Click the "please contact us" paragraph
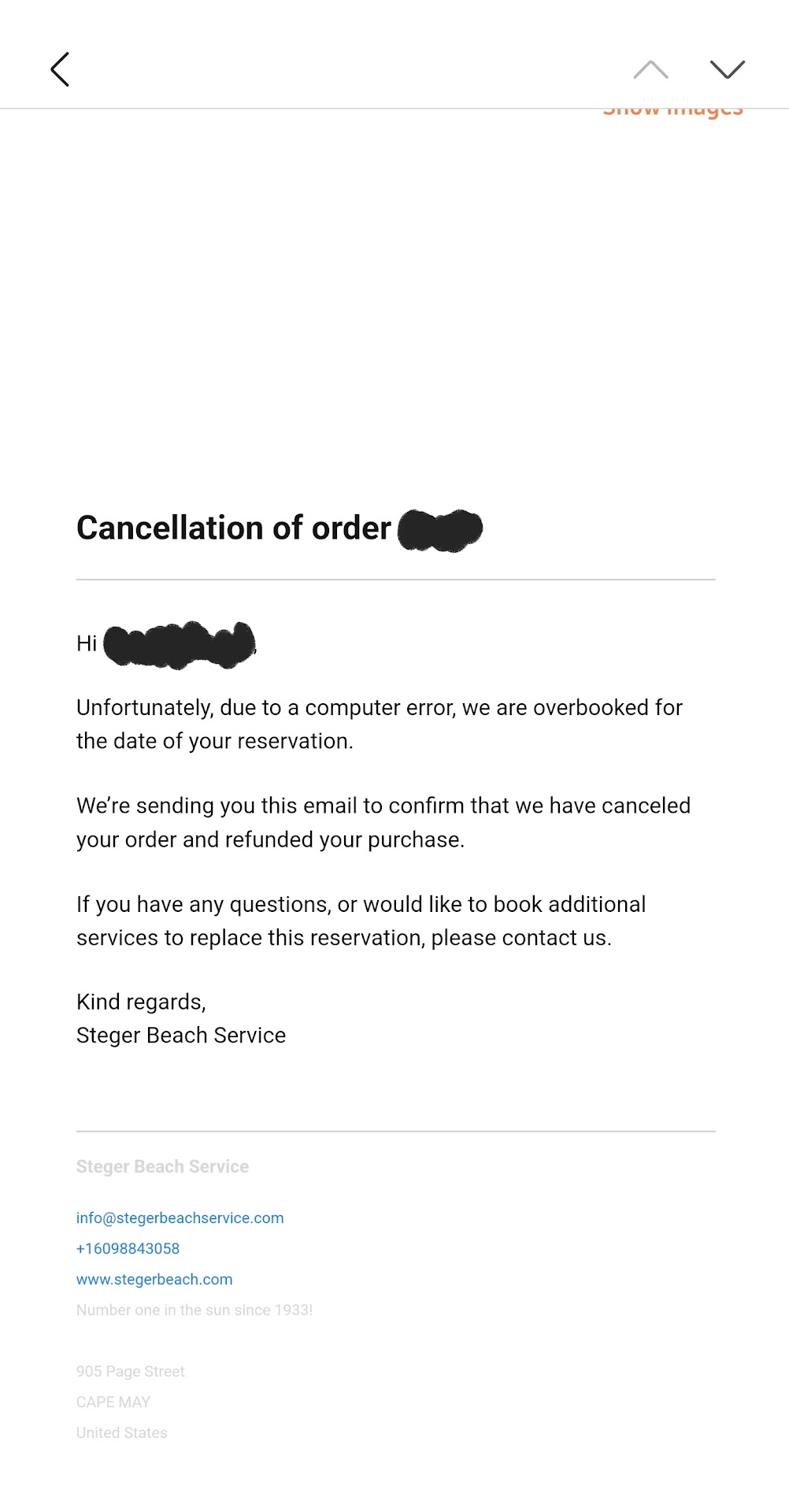The image size is (789, 1512). click(361, 921)
